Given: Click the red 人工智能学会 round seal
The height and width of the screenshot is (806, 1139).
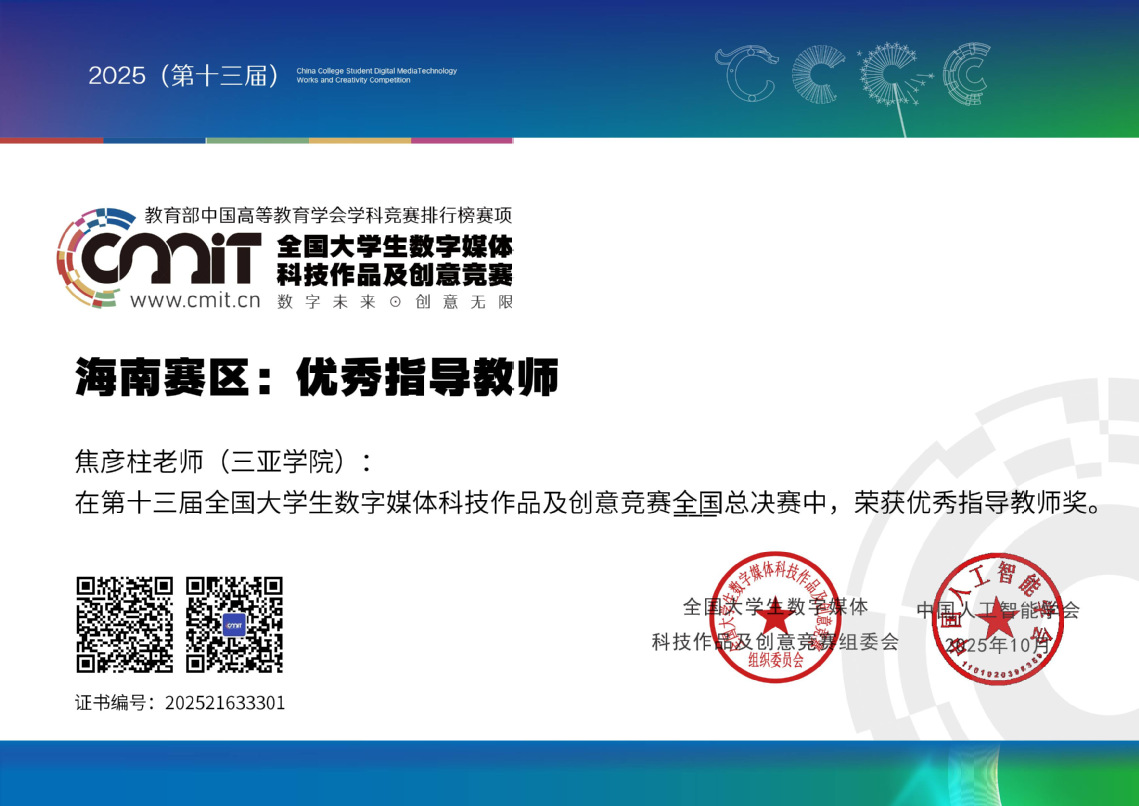Looking at the screenshot, I should point(997,617).
